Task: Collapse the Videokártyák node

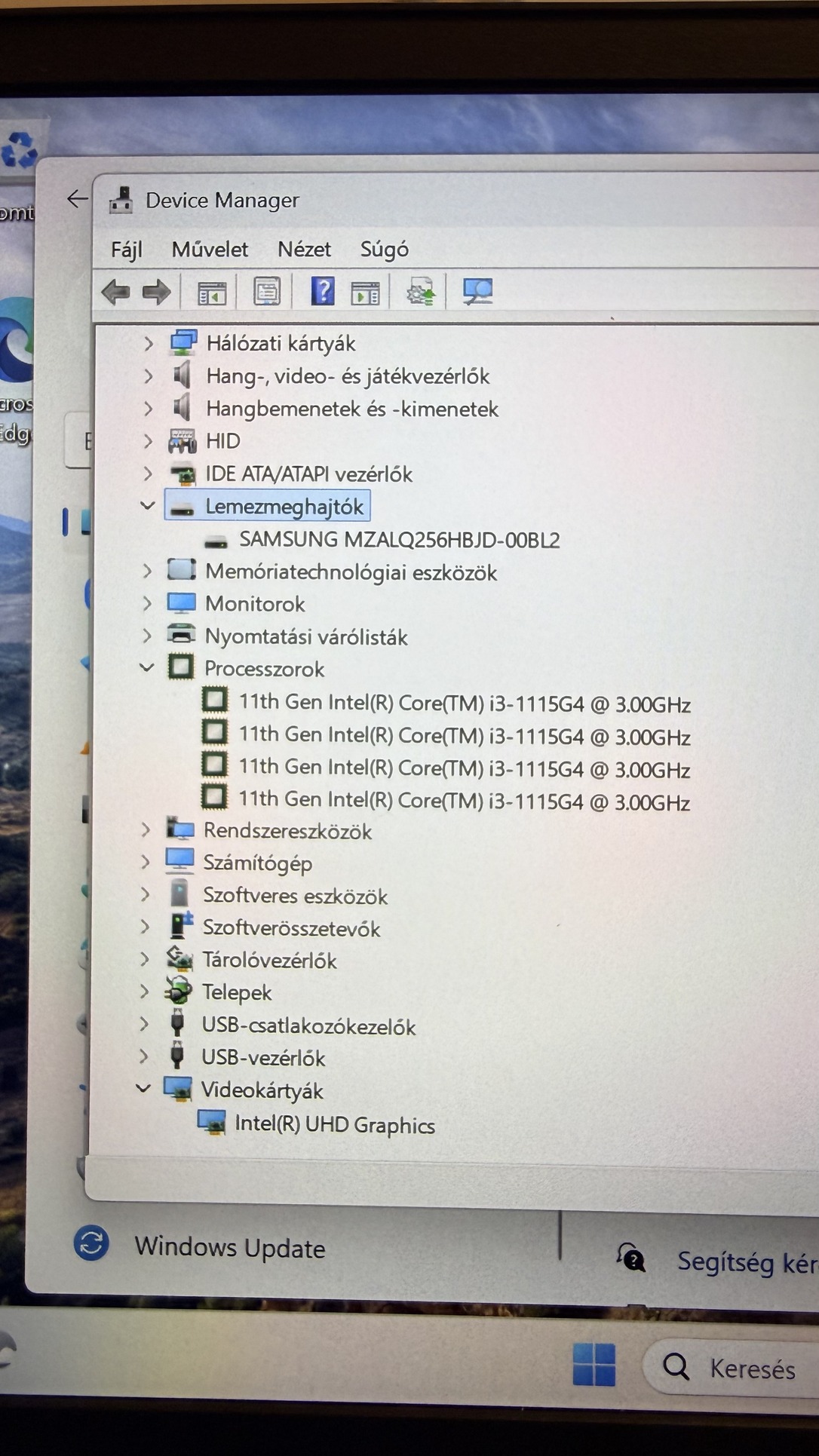Action: (143, 1088)
